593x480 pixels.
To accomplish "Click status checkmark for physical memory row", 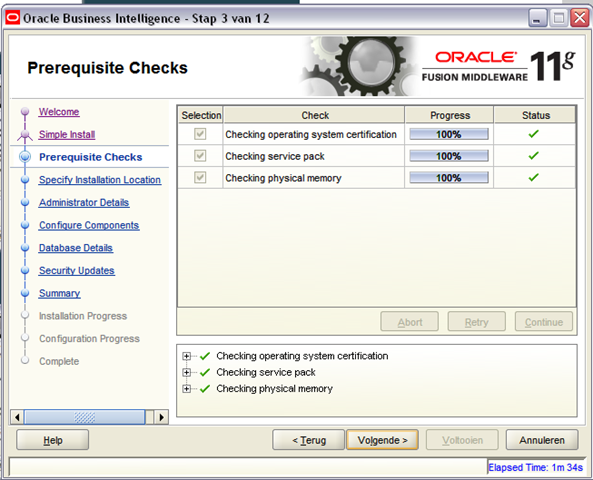I will 534,177.
